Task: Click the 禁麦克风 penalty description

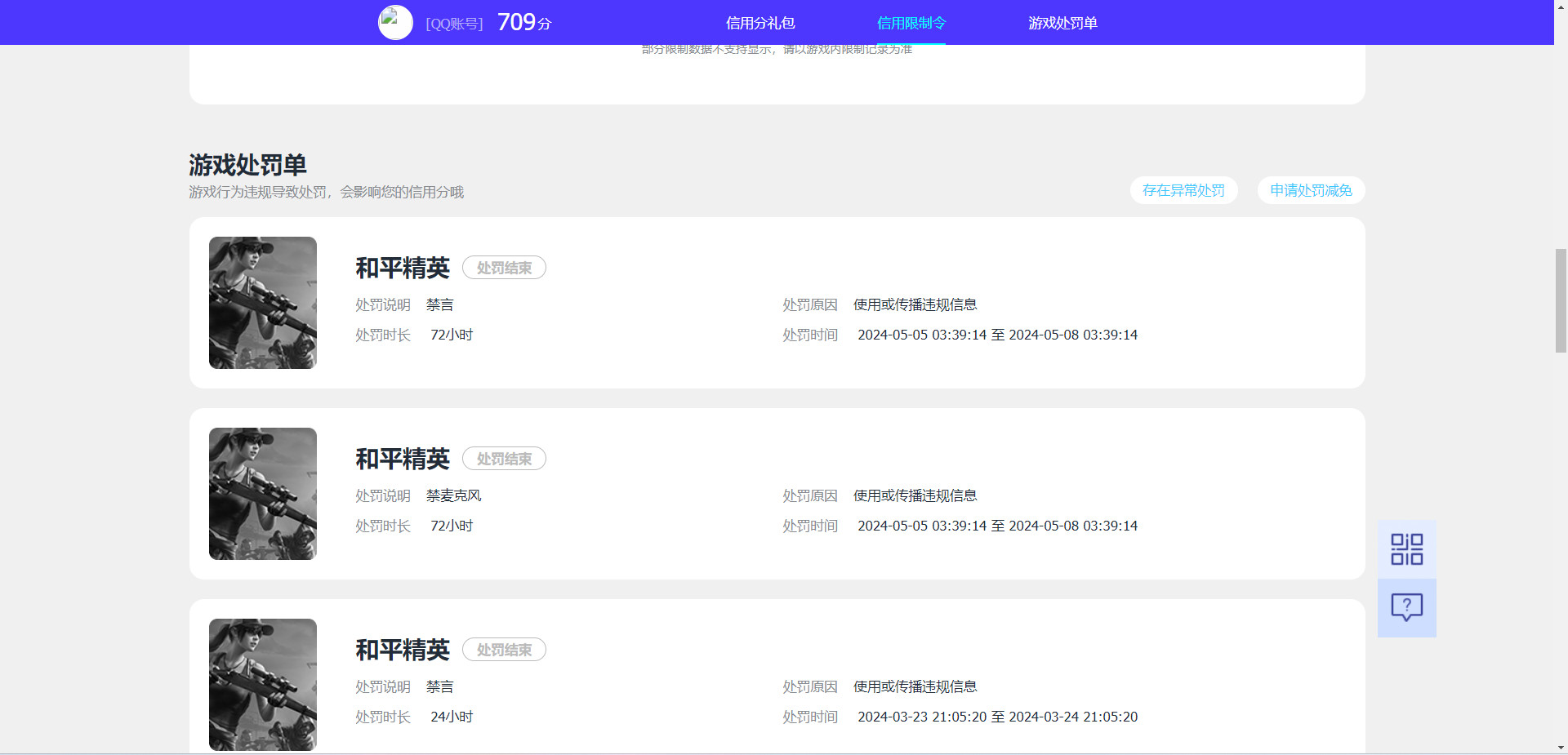Action: (454, 495)
